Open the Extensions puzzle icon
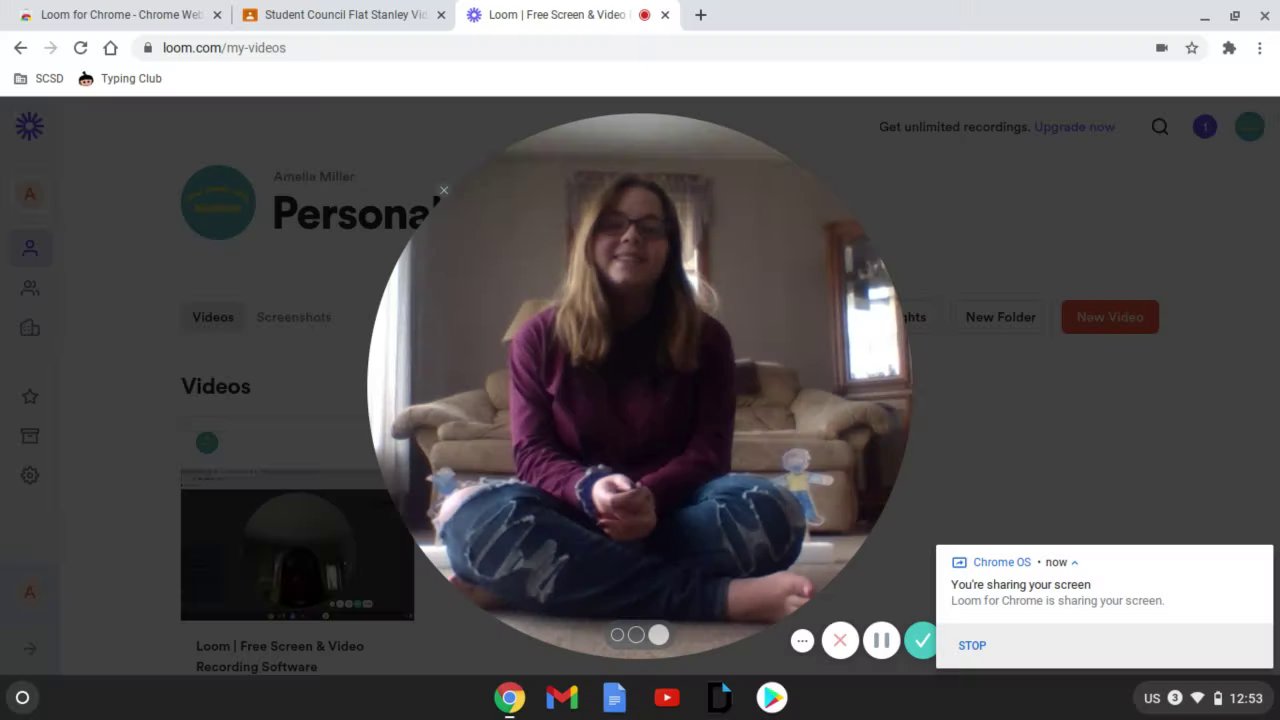 1229,48
